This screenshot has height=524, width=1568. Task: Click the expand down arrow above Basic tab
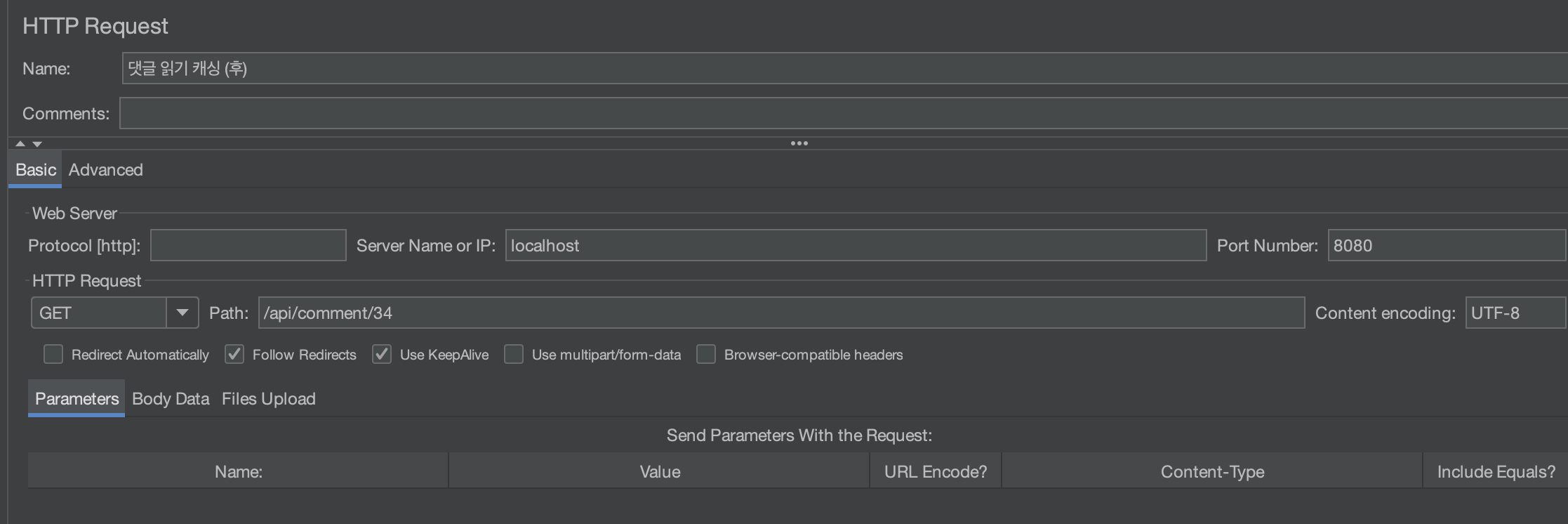point(37,143)
